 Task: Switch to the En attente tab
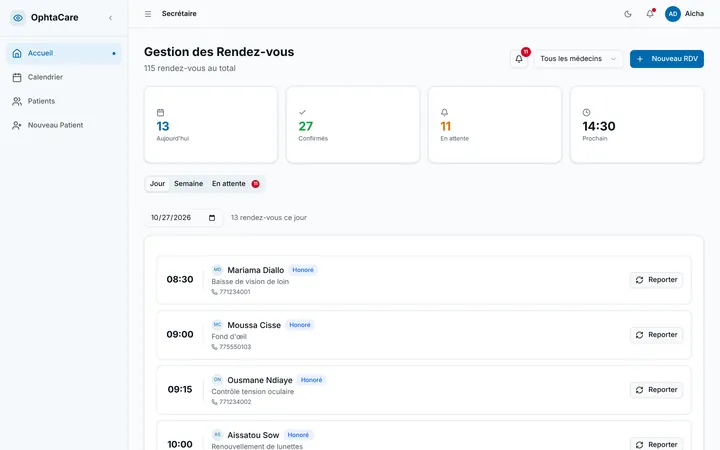point(236,184)
